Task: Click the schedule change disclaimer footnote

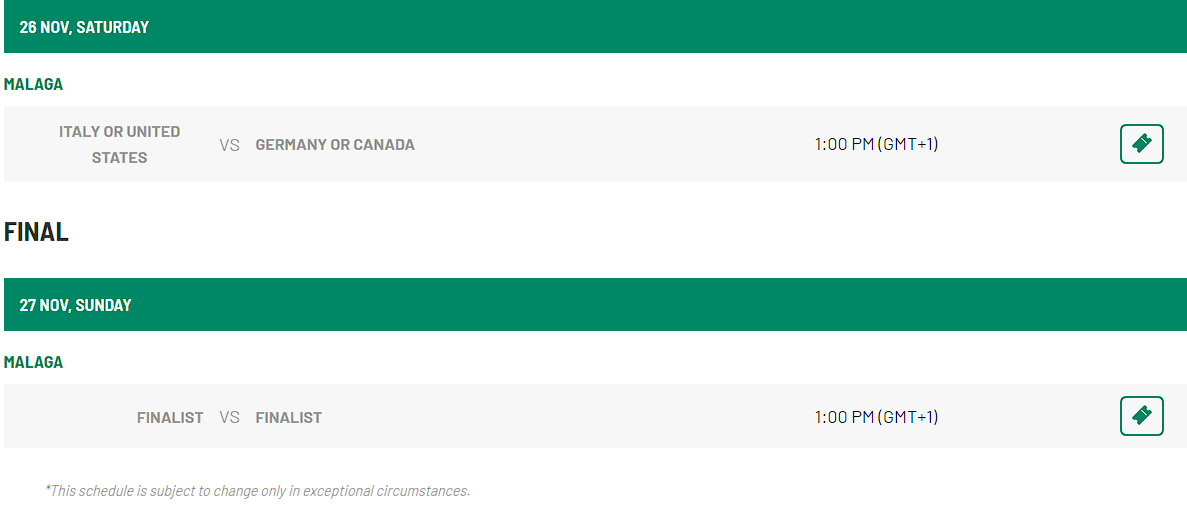Action: point(257,491)
